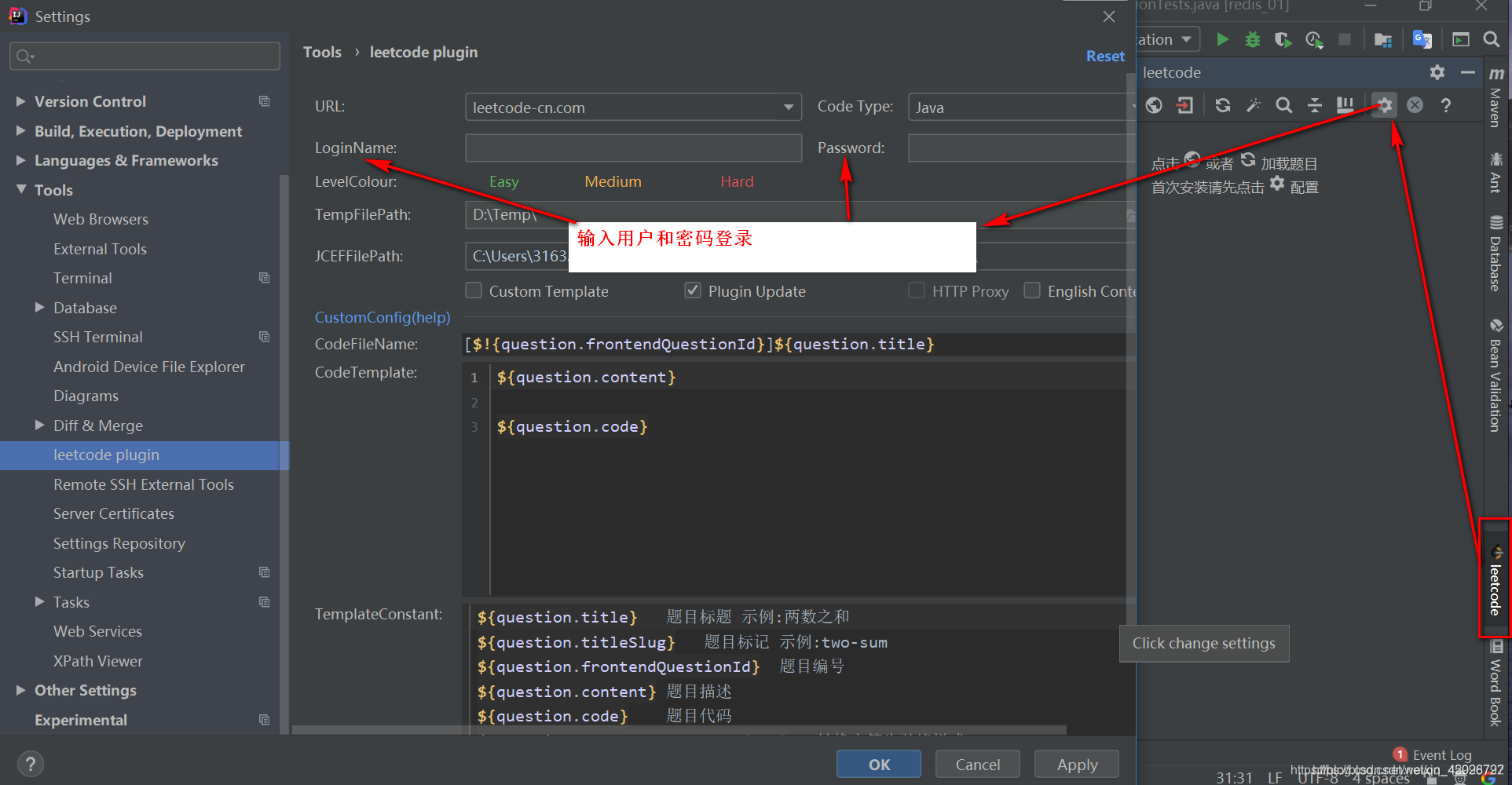The height and width of the screenshot is (785, 1512).
Task: Click the Hard level colour swatch
Action: click(737, 181)
